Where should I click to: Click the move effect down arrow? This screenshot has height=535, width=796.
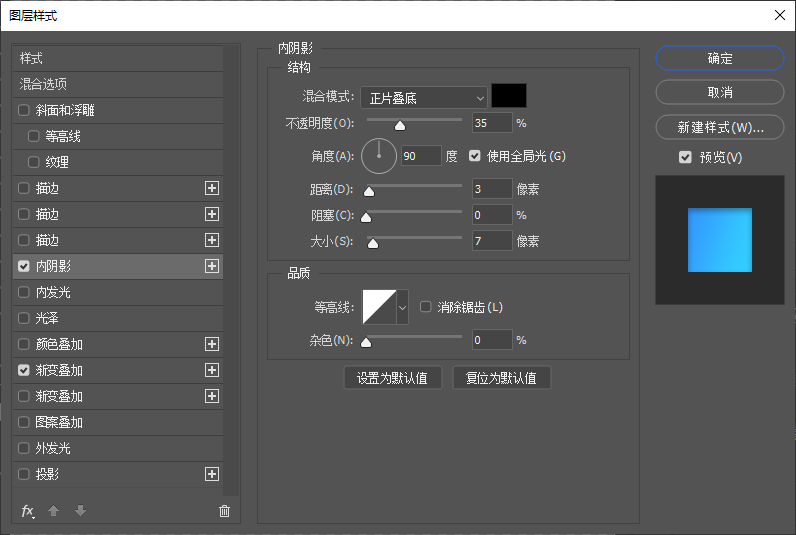point(80,511)
